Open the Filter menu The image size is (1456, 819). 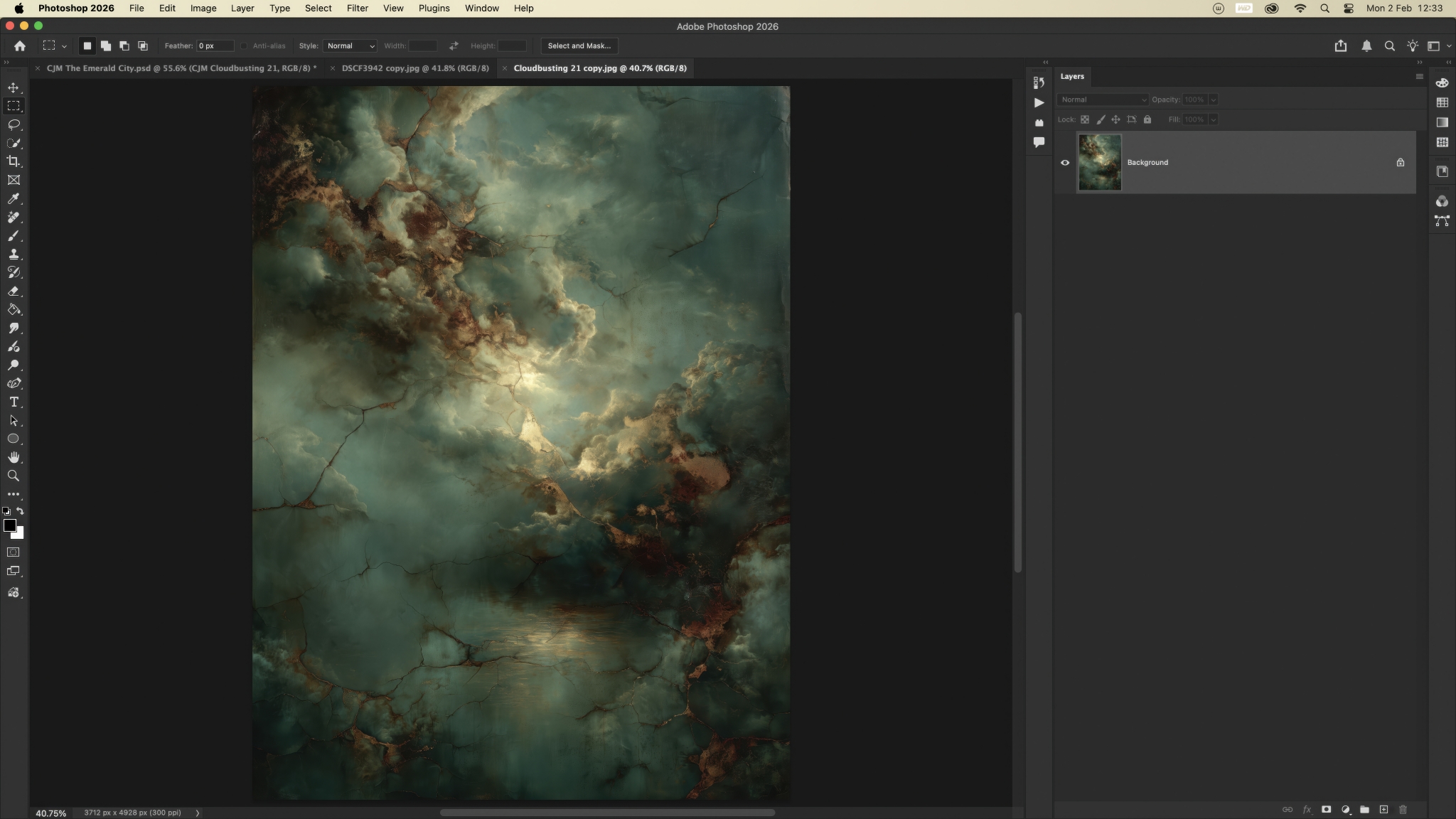357,9
